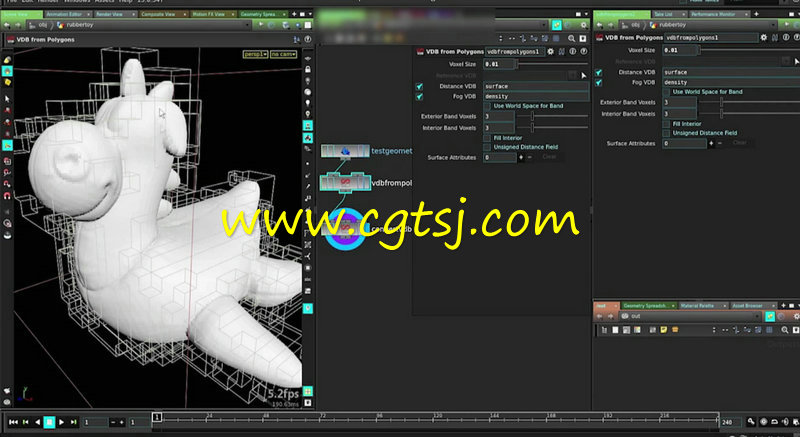Image resolution: width=800 pixels, height=437 pixels.
Task: Open the gear menu in the right parameter pane
Action: pos(764,37)
